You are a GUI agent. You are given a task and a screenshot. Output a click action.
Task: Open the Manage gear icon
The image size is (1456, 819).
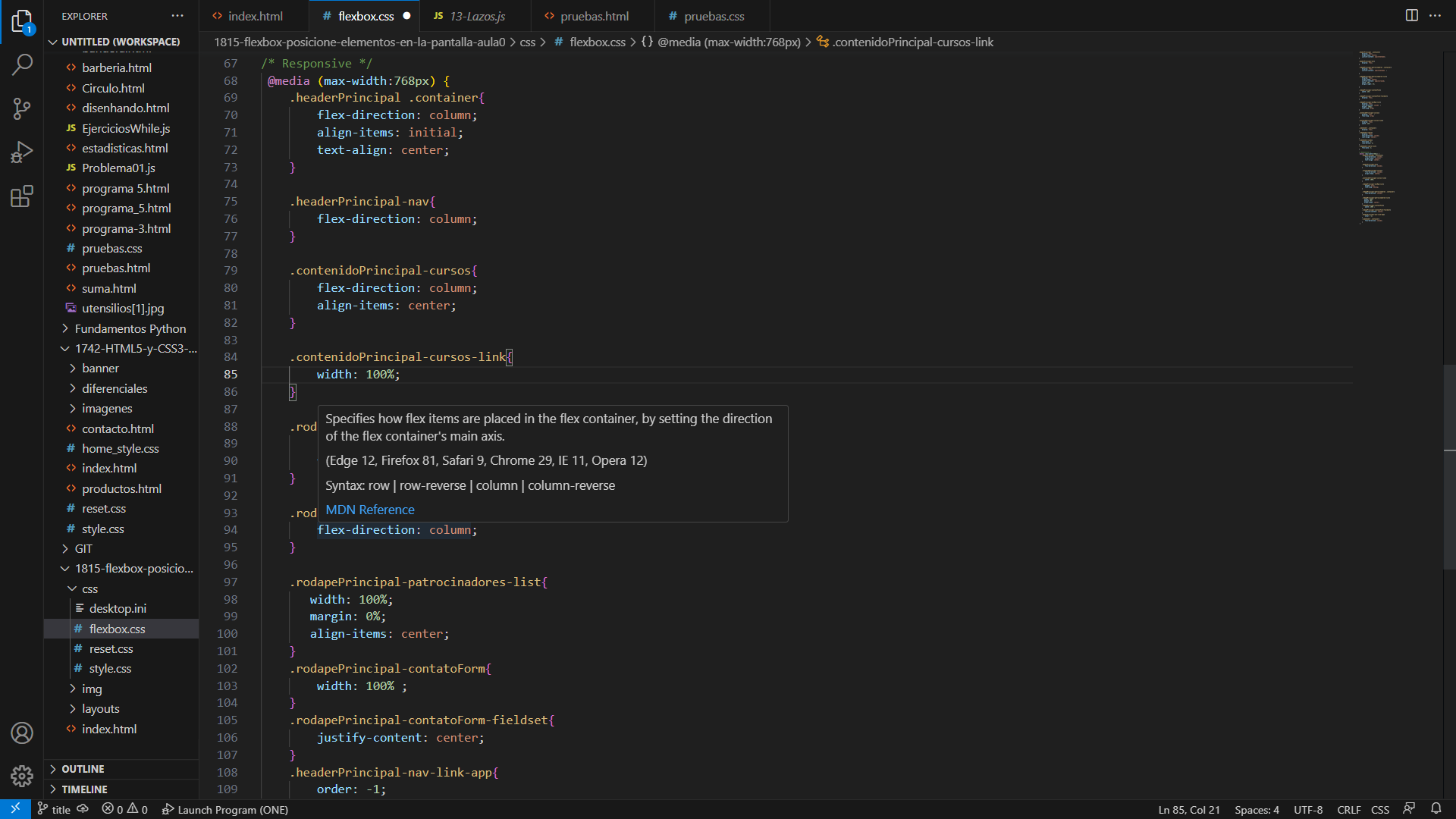click(22, 776)
